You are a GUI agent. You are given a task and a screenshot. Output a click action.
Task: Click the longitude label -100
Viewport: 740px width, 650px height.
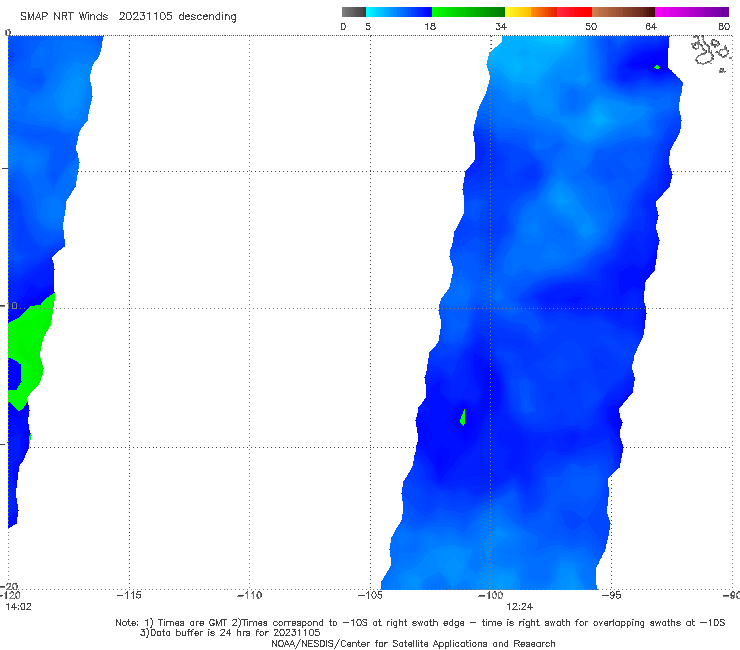coord(490,595)
